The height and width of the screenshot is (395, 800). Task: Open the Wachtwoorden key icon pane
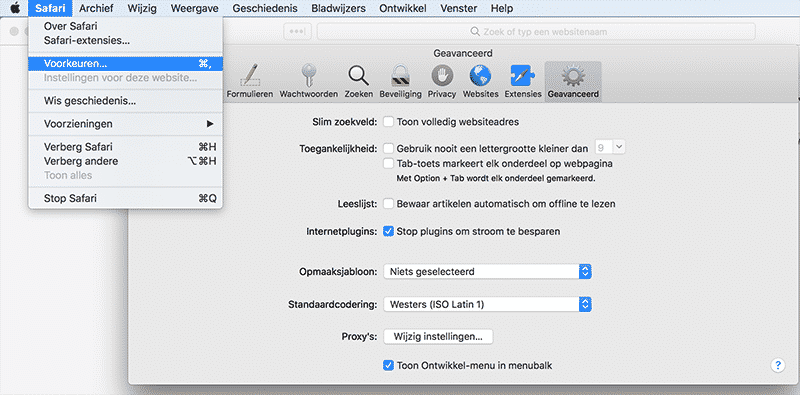tap(308, 82)
